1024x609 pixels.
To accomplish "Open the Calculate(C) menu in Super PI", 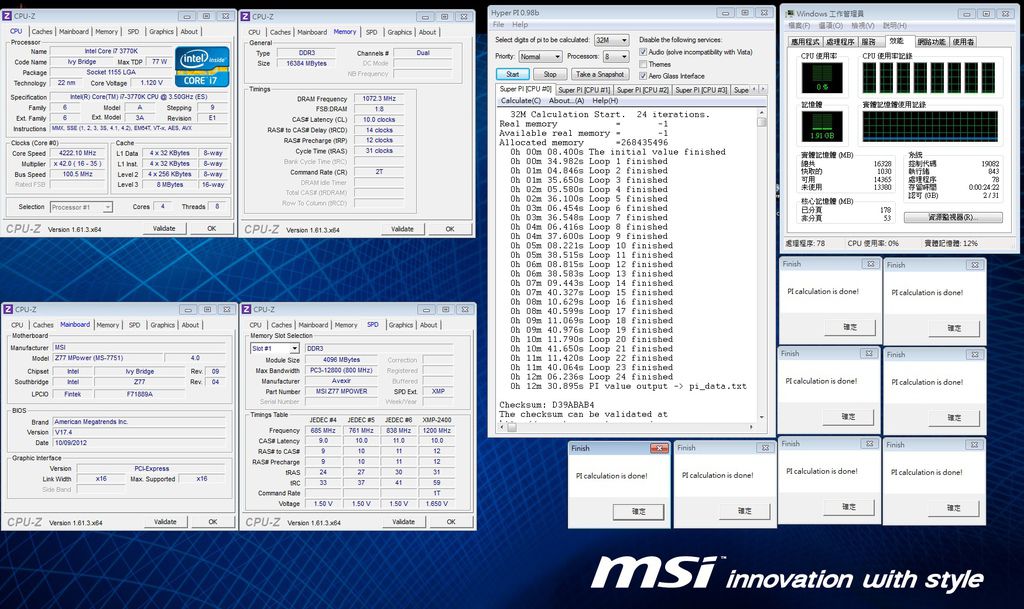I will coord(520,101).
